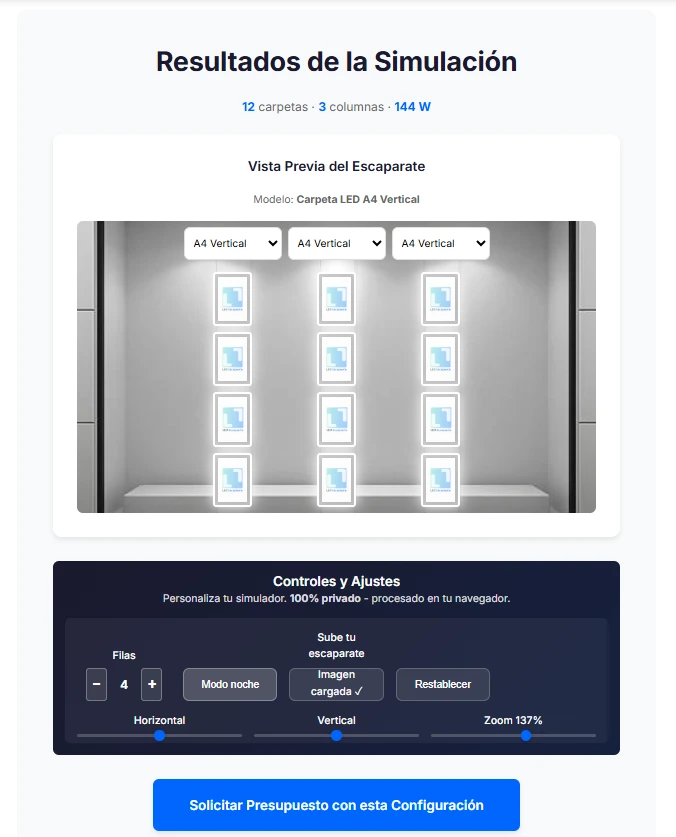Decrease rows with the minus button
Image resolution: width=676 pixels, height=837 pixels.
[x=96, y=684]
